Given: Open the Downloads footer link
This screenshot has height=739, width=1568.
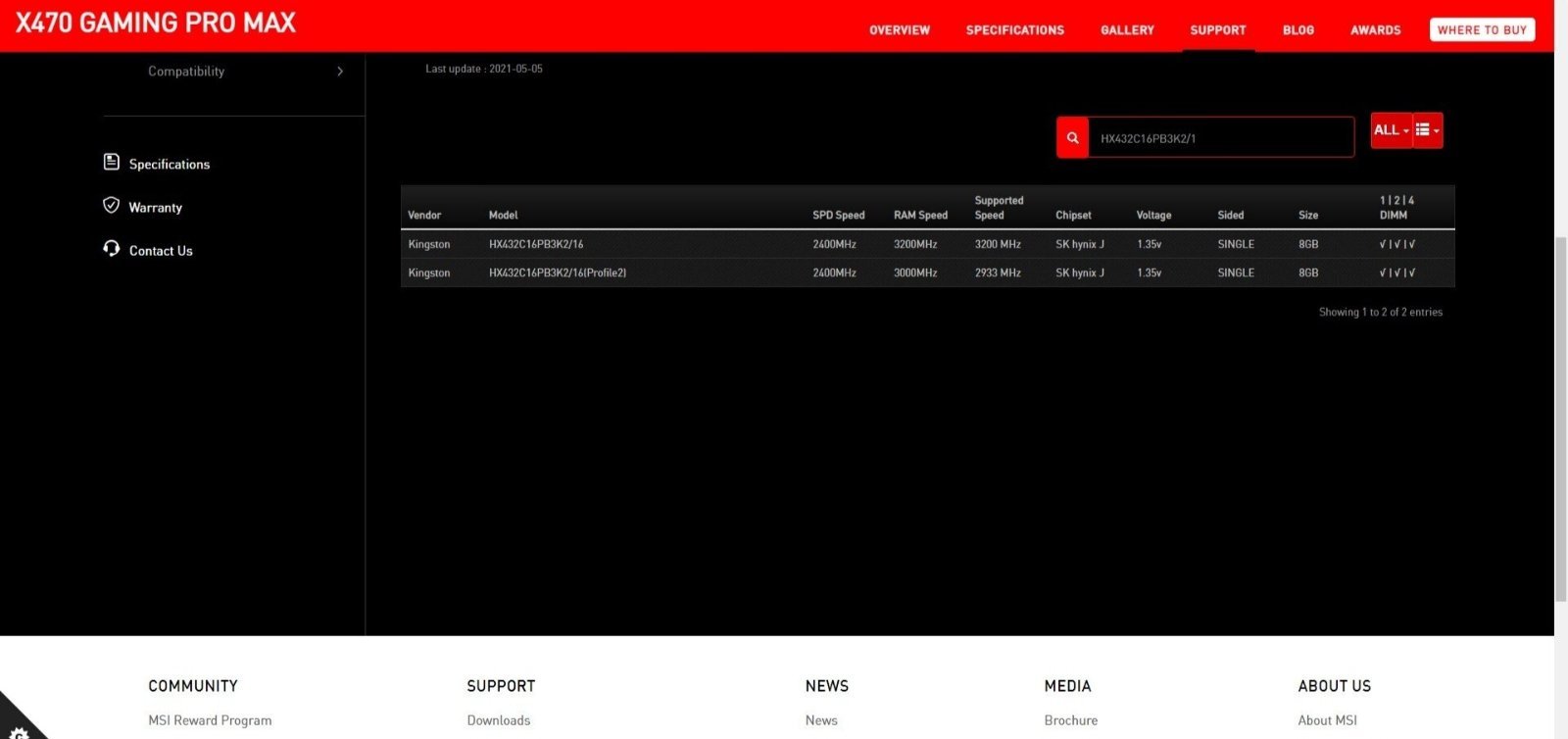Looking at the screenshot, I should [498, 720].
